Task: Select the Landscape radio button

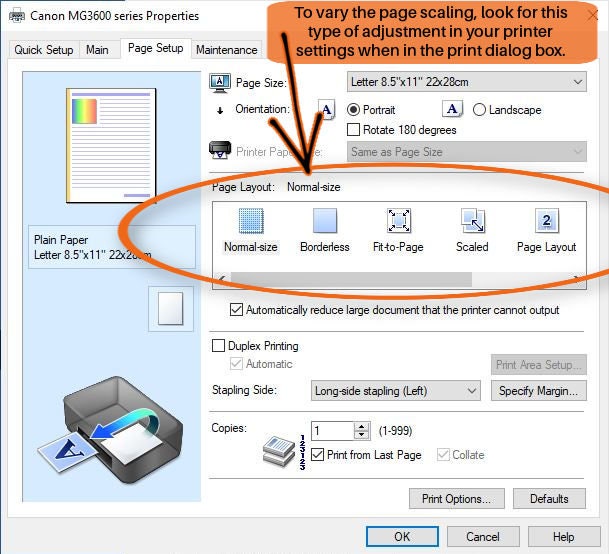Action: tap(479, 110)
